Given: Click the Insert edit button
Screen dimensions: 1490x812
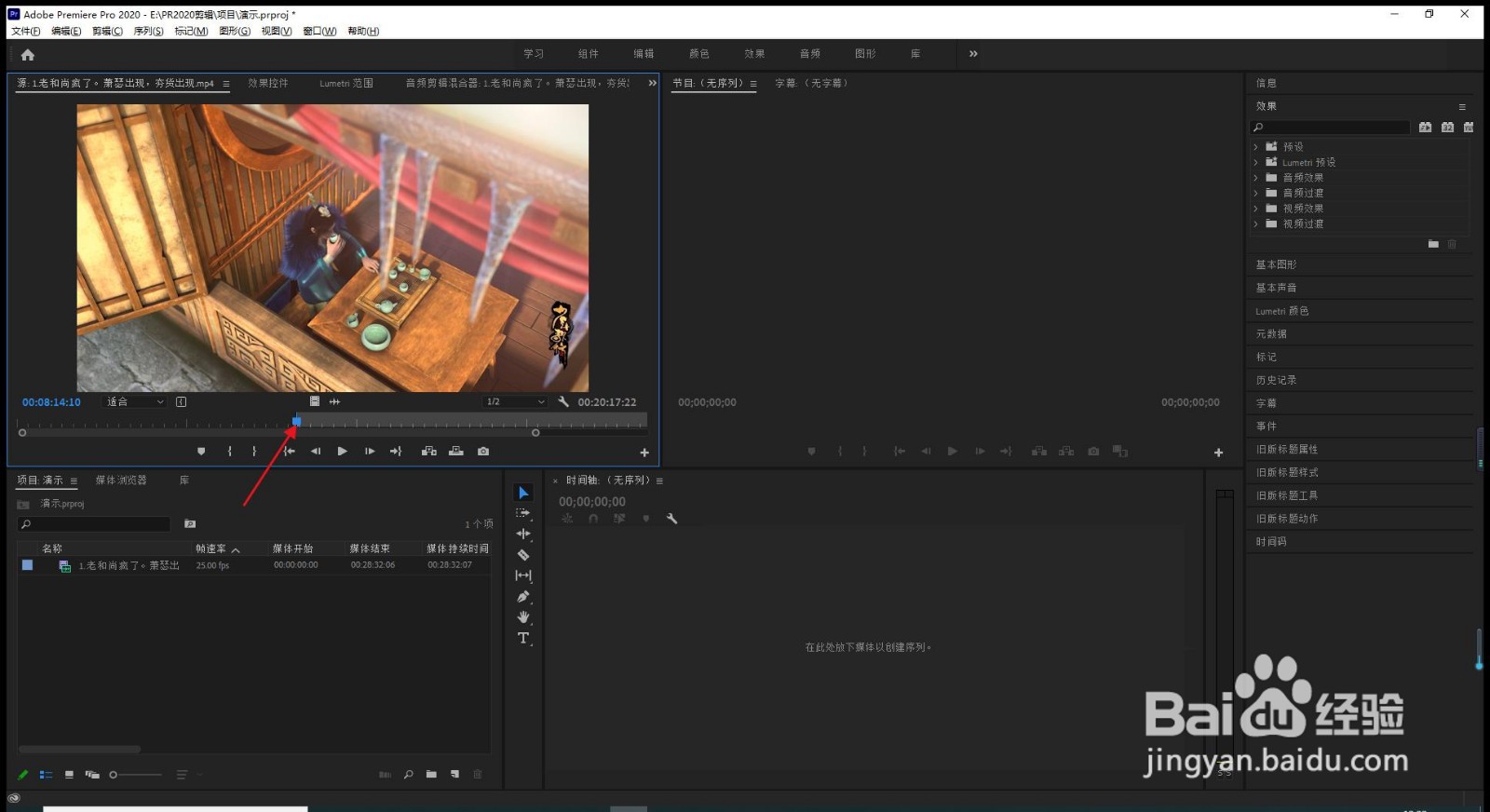Looking at the screenshot, I should click(429, 452).
